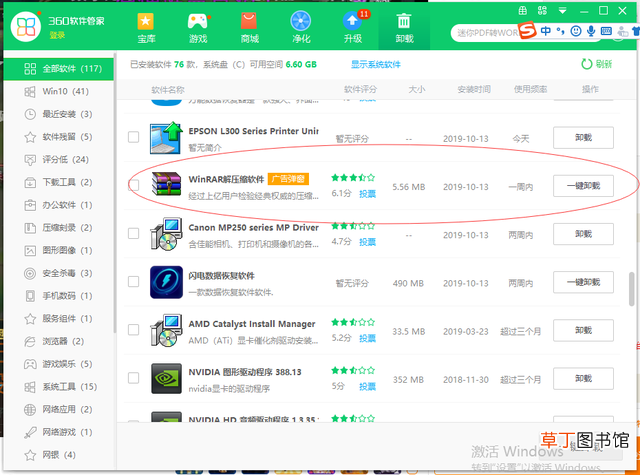Select 浏览器 (2) category
The width and height of the screenshot is (640, 475).
point(58,341)
